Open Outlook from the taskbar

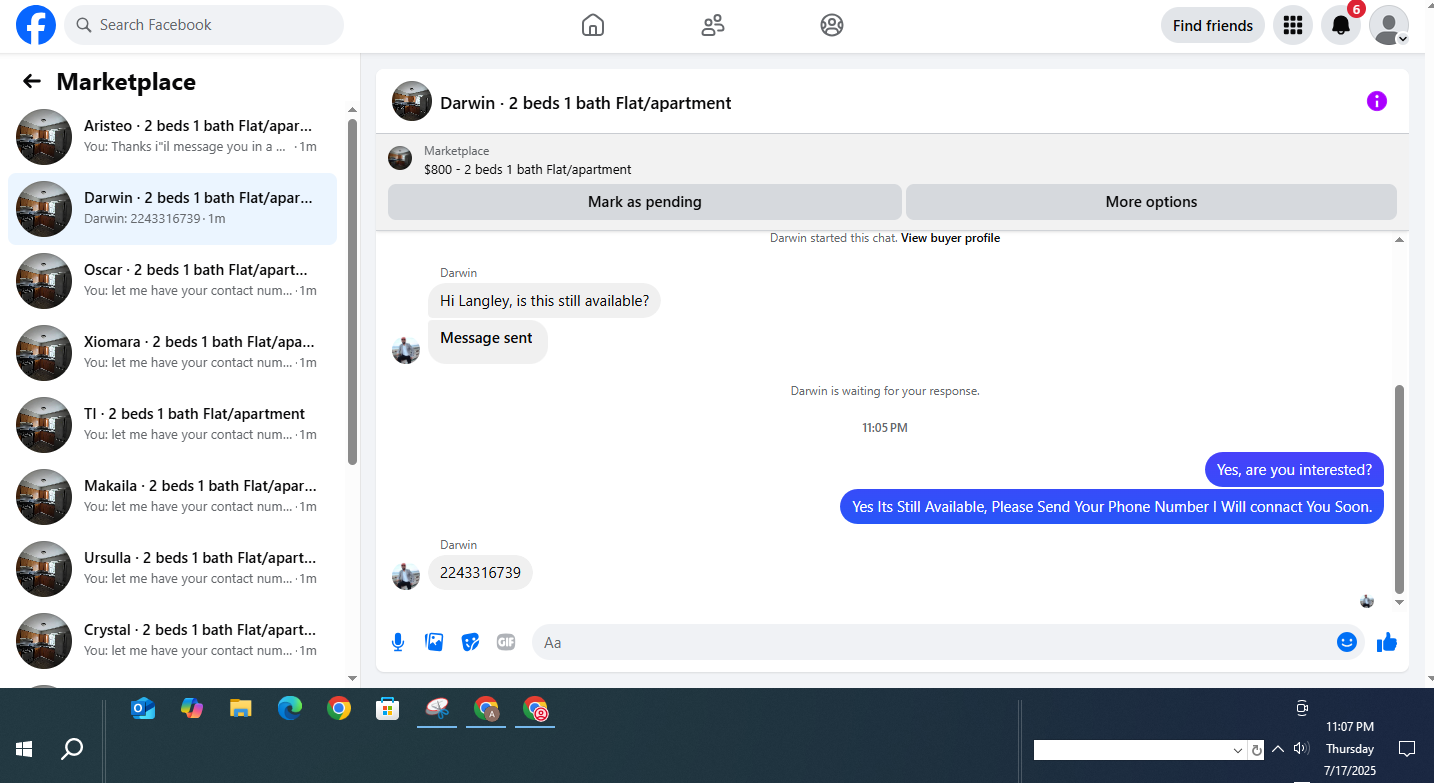[143, 709]
